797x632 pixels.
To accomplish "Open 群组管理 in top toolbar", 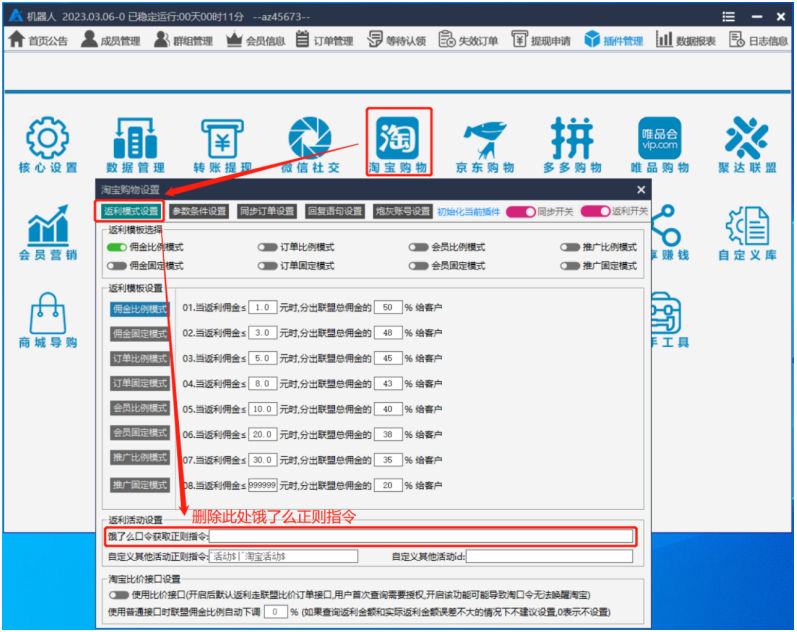I will pos(183,40).
